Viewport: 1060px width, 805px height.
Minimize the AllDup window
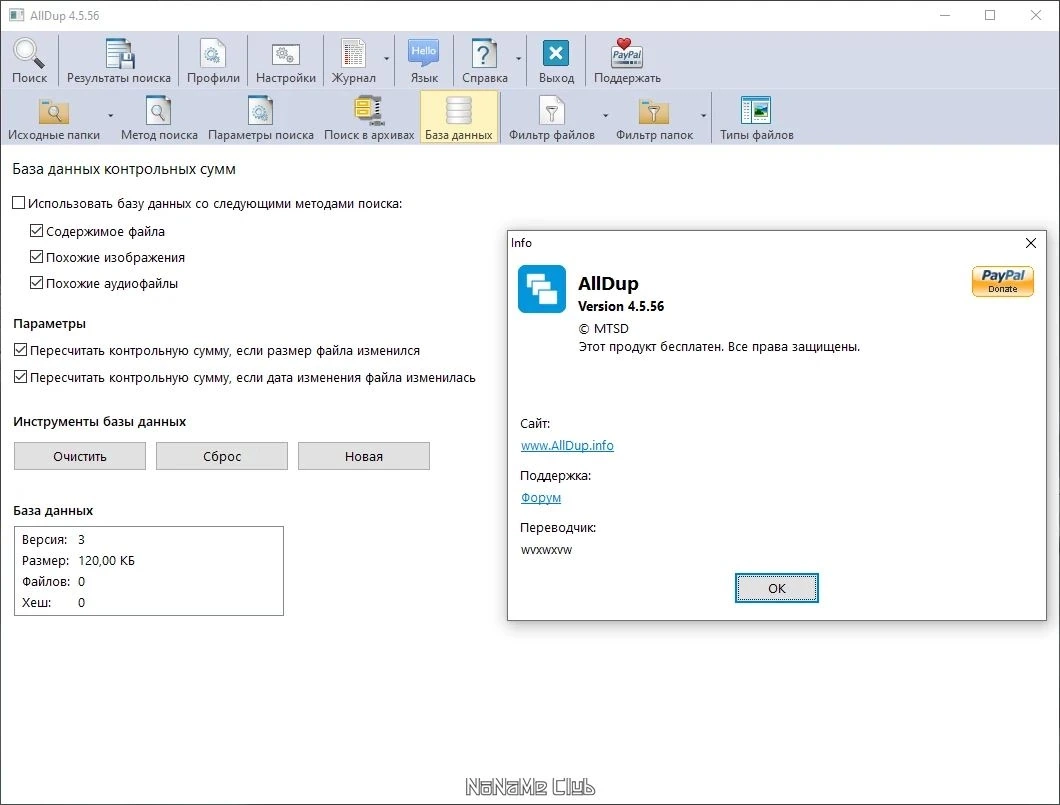point(945,15)
